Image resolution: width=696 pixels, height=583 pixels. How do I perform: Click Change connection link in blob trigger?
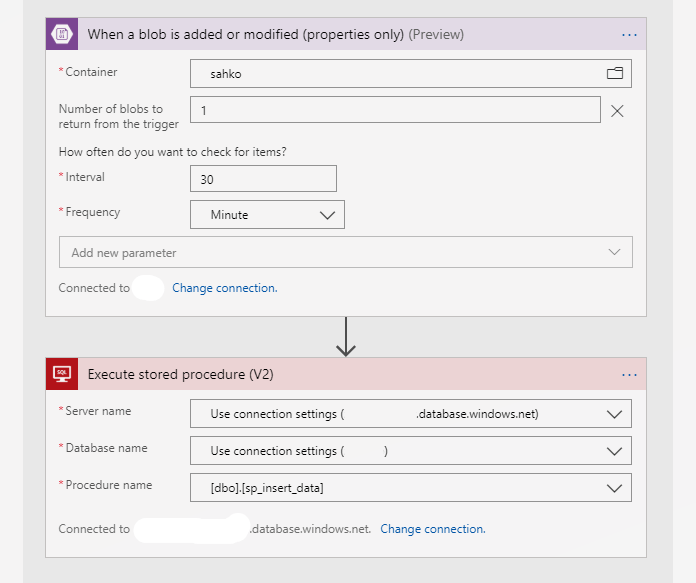pyautogui.click(x=224, y=288)
